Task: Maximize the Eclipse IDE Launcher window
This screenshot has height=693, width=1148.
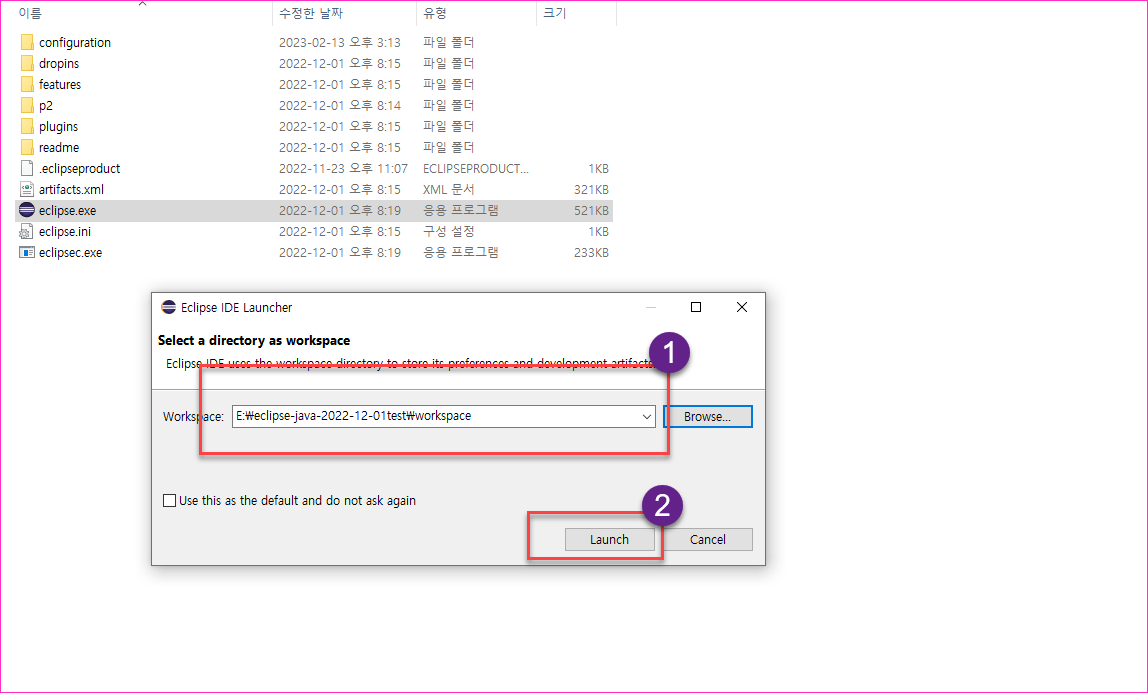Action: [696, 307]
